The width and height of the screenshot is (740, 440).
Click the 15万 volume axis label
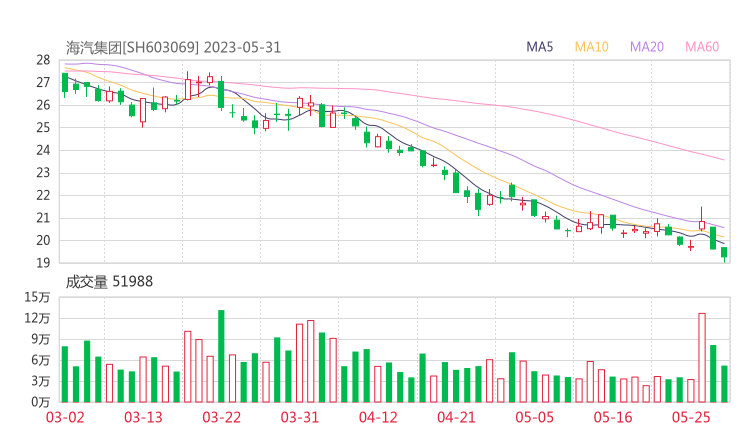tap(37, 297)
